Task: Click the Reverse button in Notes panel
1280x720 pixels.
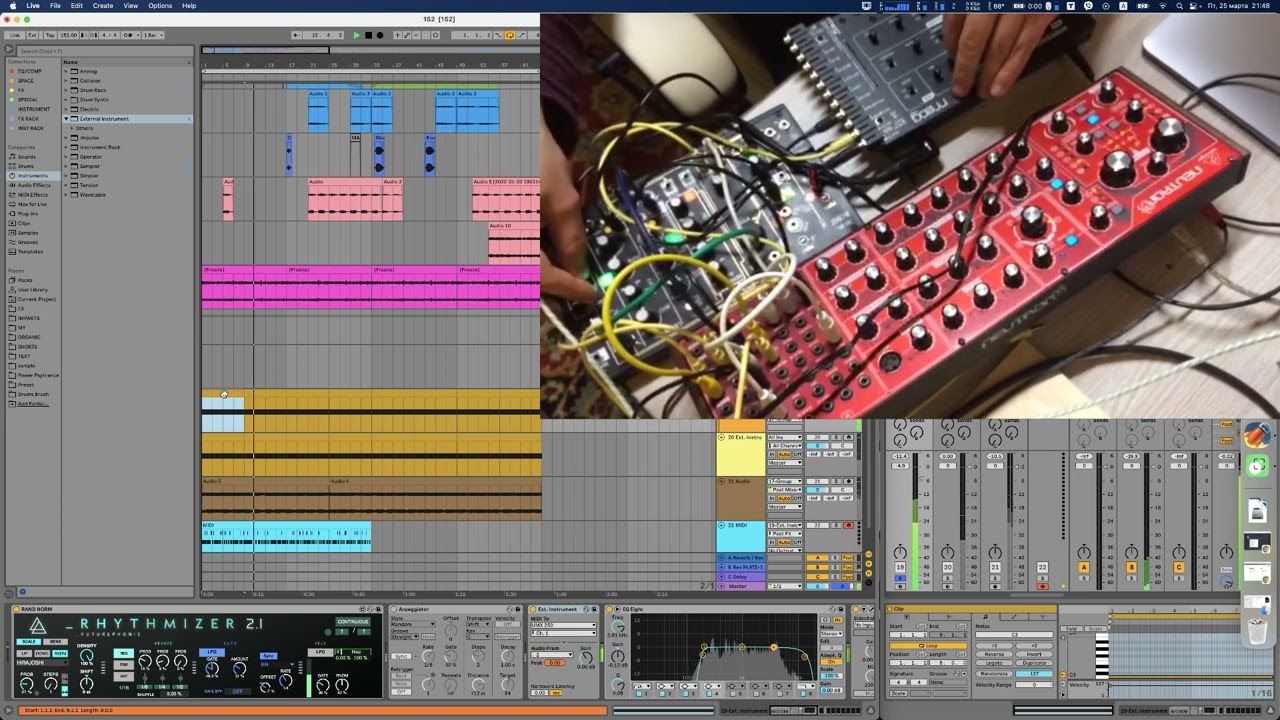Action: [x=994, y=654]
